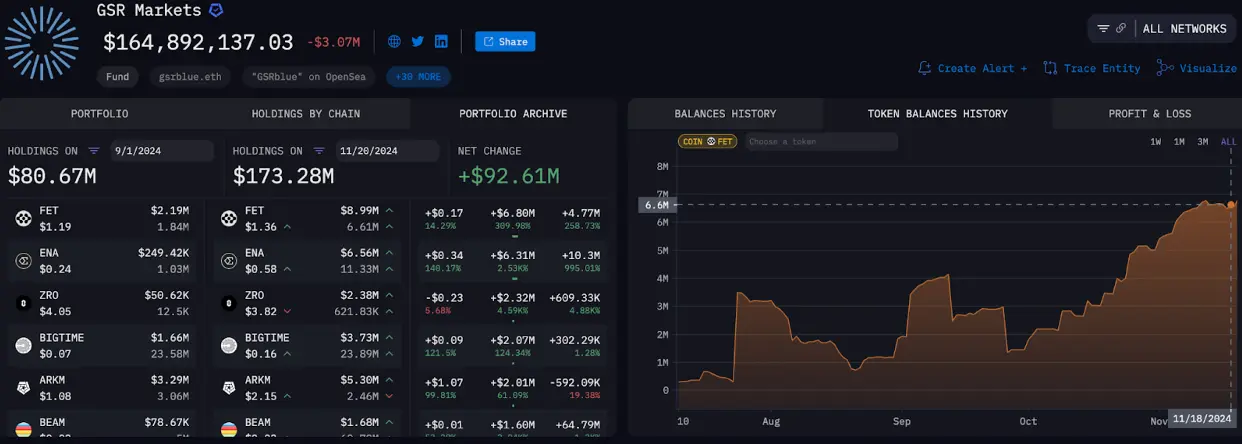Click the BIGTIME coin icon in the 11/20/2024 column

click(229, 345)
